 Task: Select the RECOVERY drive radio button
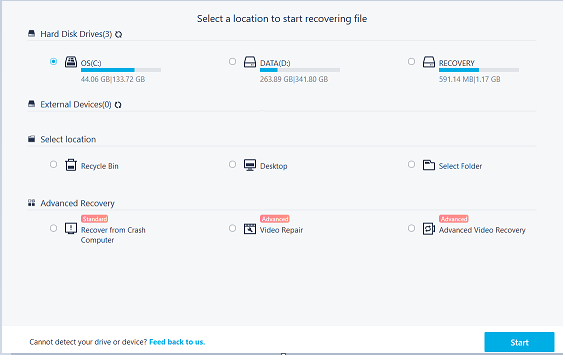point(411,62)
